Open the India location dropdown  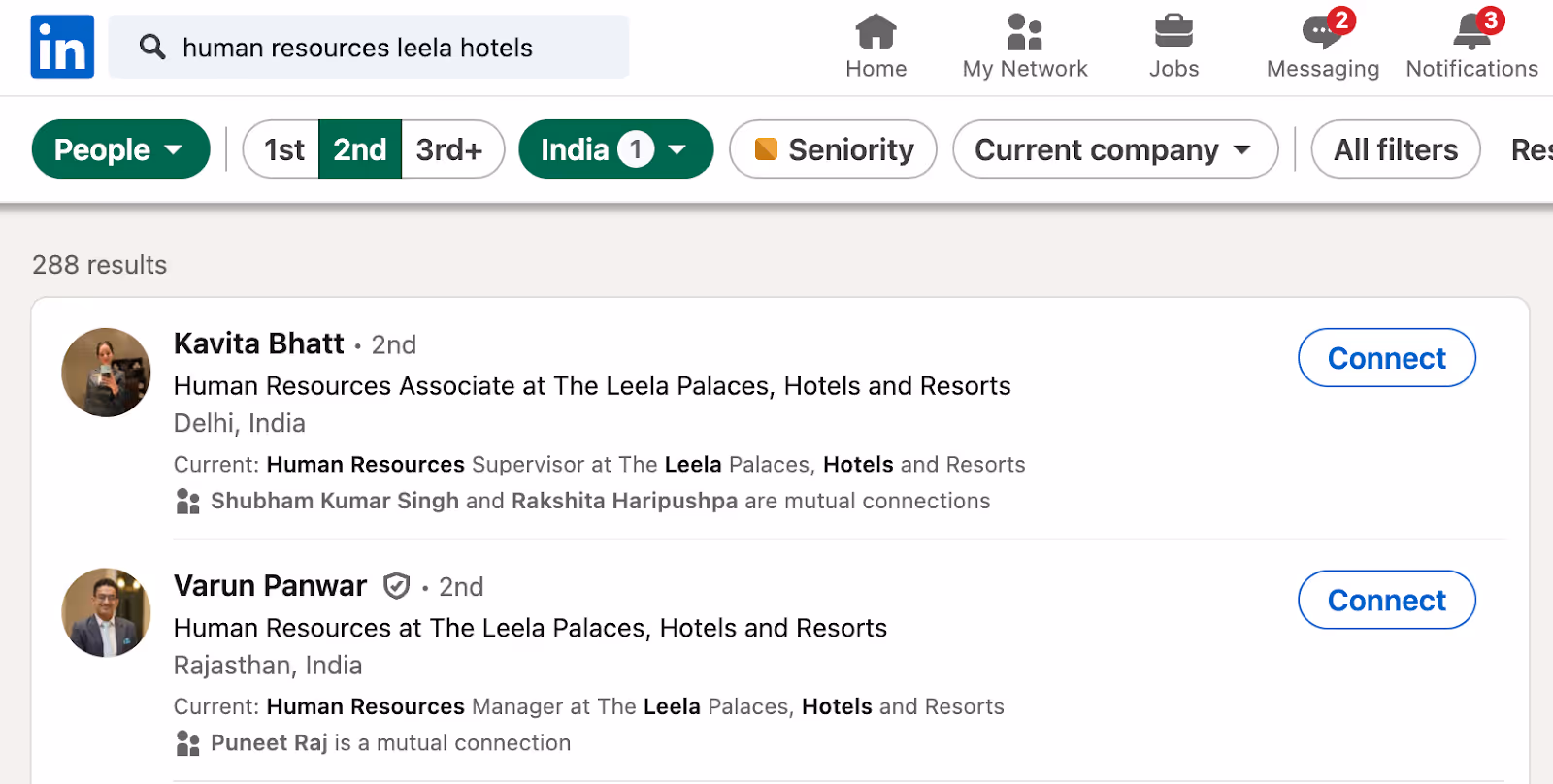615,149
